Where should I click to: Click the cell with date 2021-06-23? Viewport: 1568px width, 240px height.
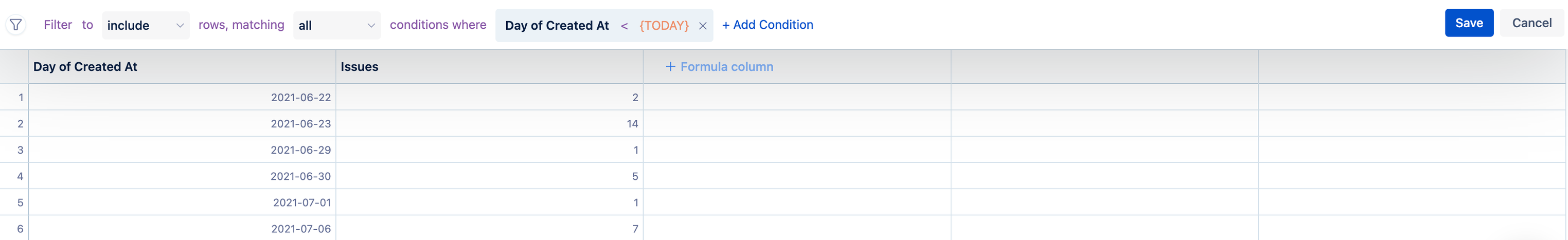301,124
